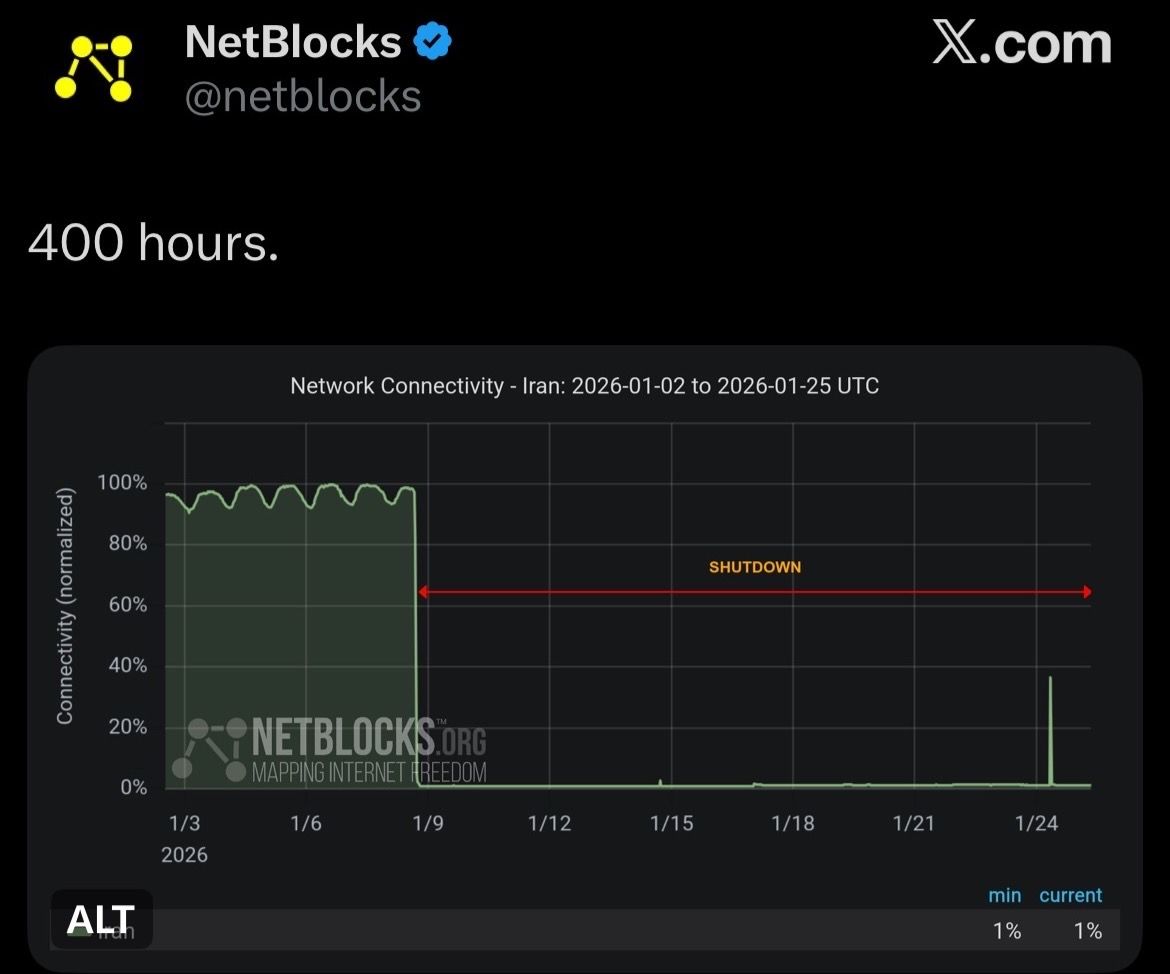Screen dimensions: 1170x974
Task: Click the 100% label on the y-axis
Action: tap(122, 483)
